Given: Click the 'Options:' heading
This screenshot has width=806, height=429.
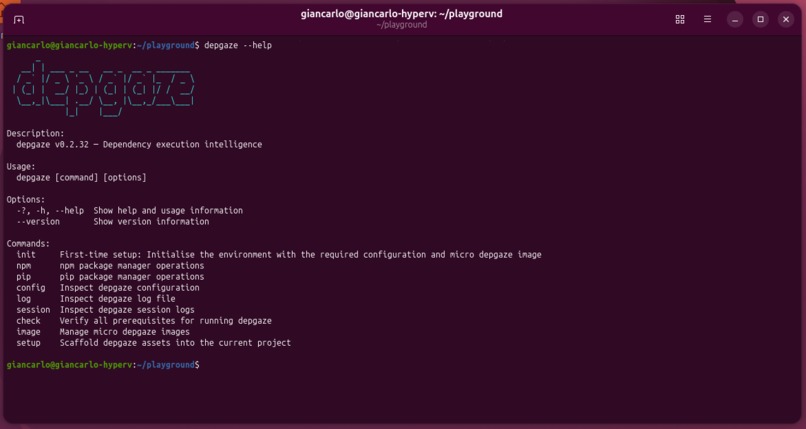Looking at the screenshot, I should tap(26, 199).
